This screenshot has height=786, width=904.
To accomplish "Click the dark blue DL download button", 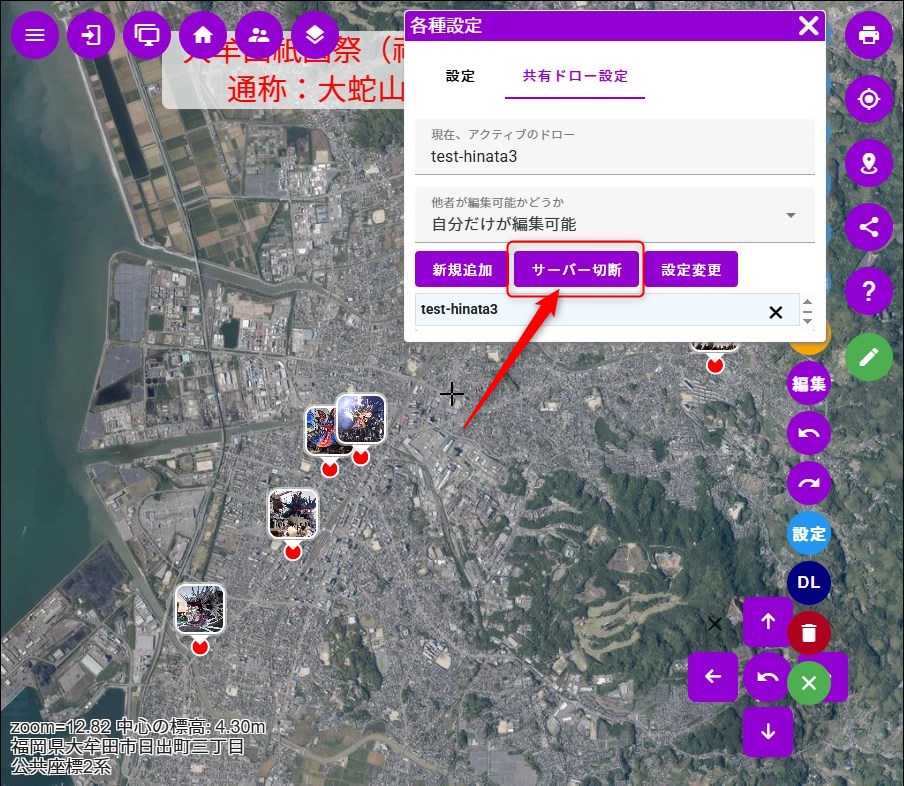I will [809, 583].
